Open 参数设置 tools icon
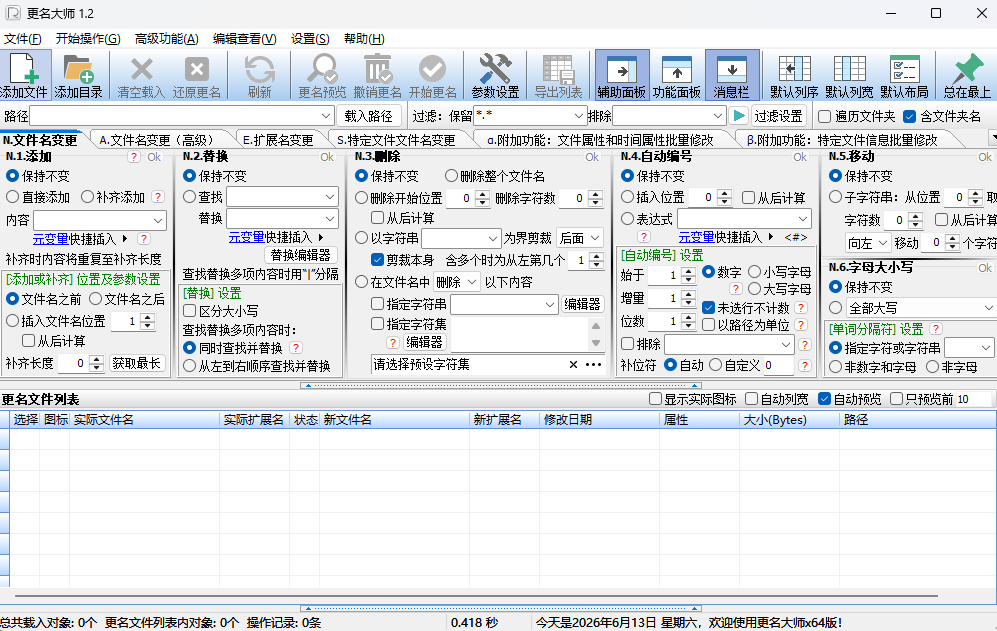The image size is (997, 631). 495,75
